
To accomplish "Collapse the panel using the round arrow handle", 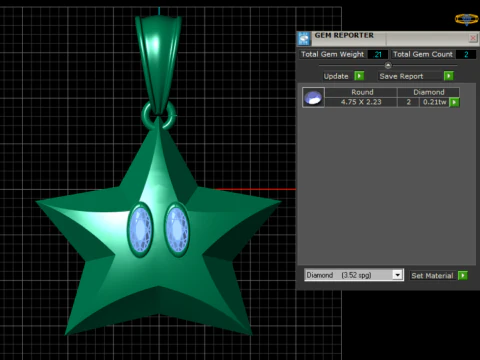I will pos(388,65).
